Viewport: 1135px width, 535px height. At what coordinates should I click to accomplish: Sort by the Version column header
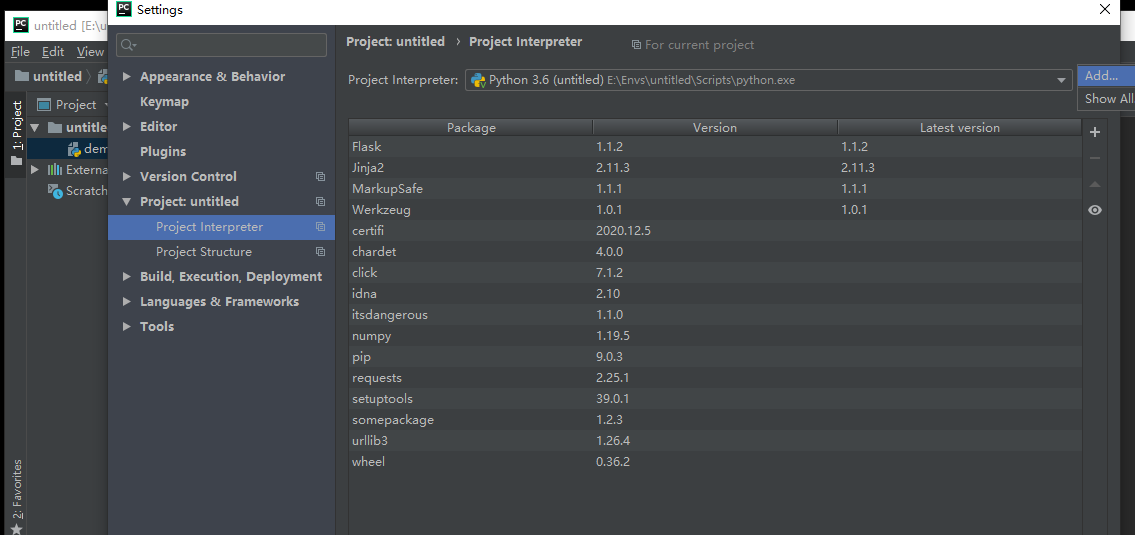tap(714, 128)
